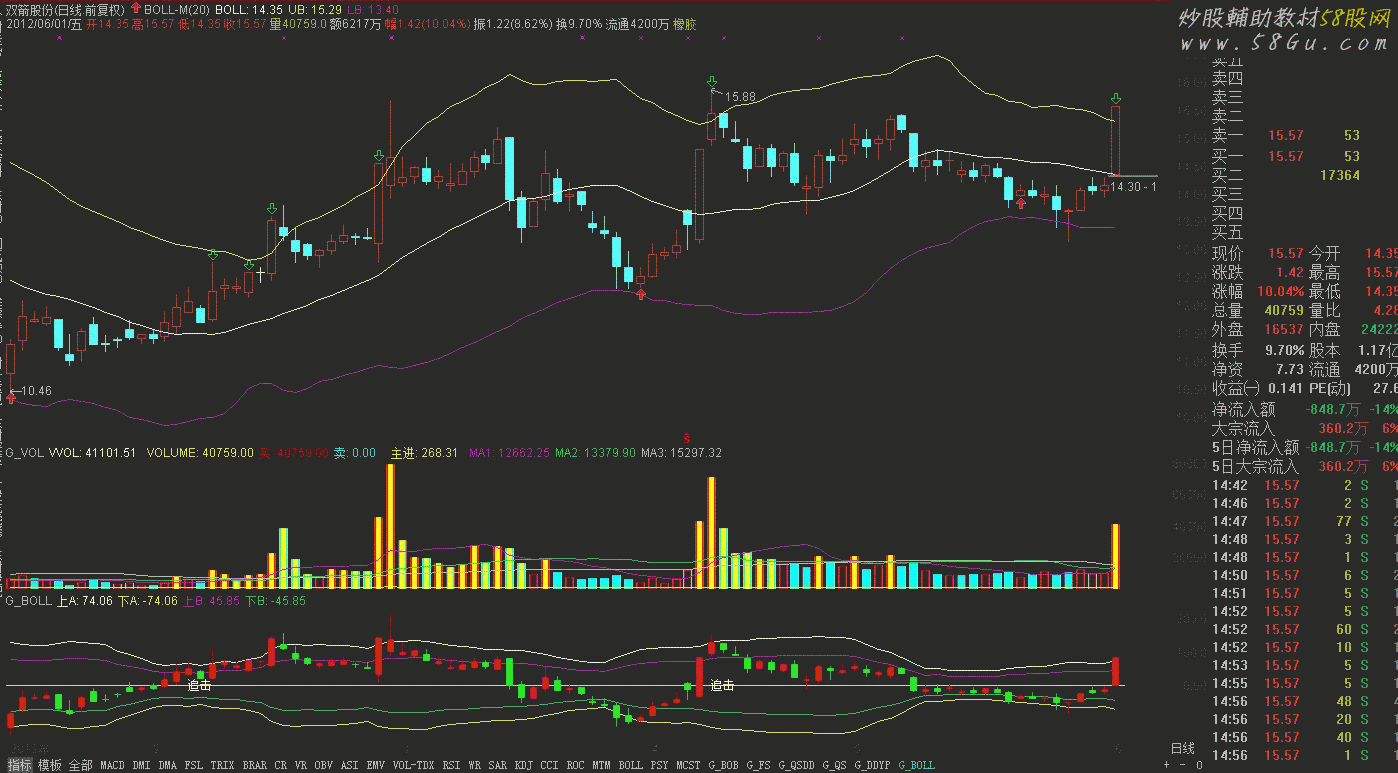
Task: Click the 0 reset icon under 日线
Action: 1199,764
